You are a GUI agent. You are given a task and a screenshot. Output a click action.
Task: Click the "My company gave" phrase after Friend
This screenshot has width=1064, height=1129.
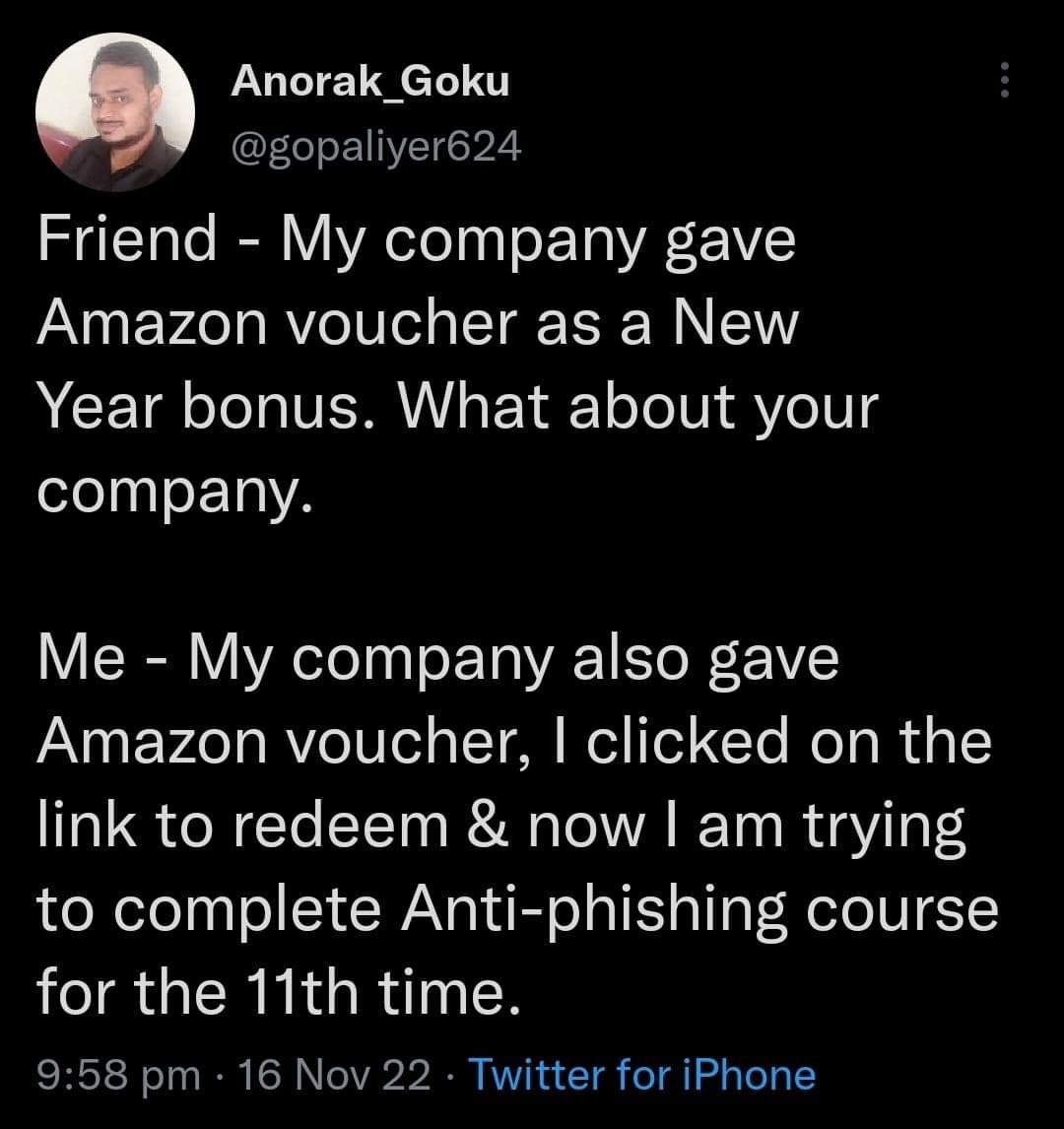[538, 239]
